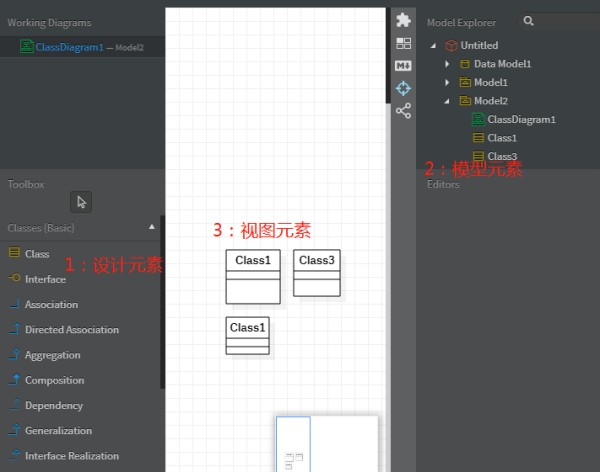
Task: Open the Extensions puzzle icon
Action: click(403, 20)
